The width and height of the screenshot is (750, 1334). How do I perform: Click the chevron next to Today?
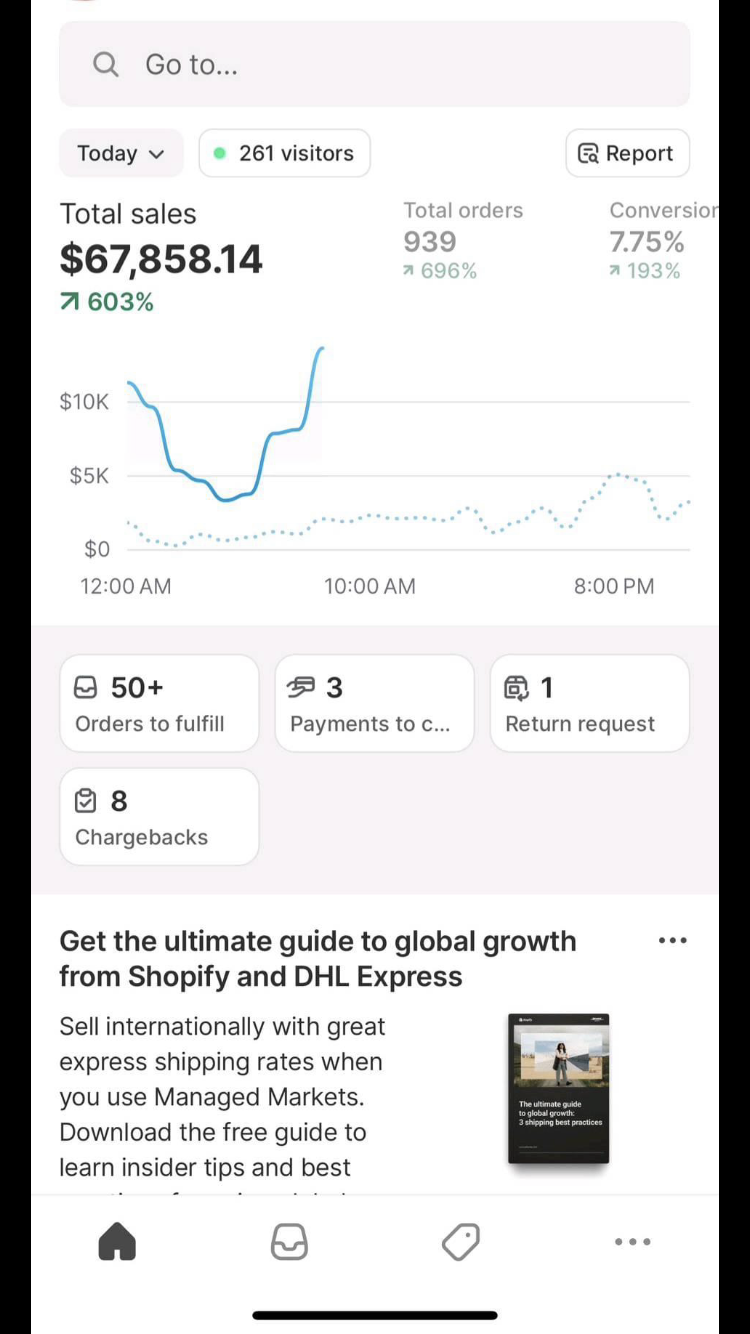point(156,154)
